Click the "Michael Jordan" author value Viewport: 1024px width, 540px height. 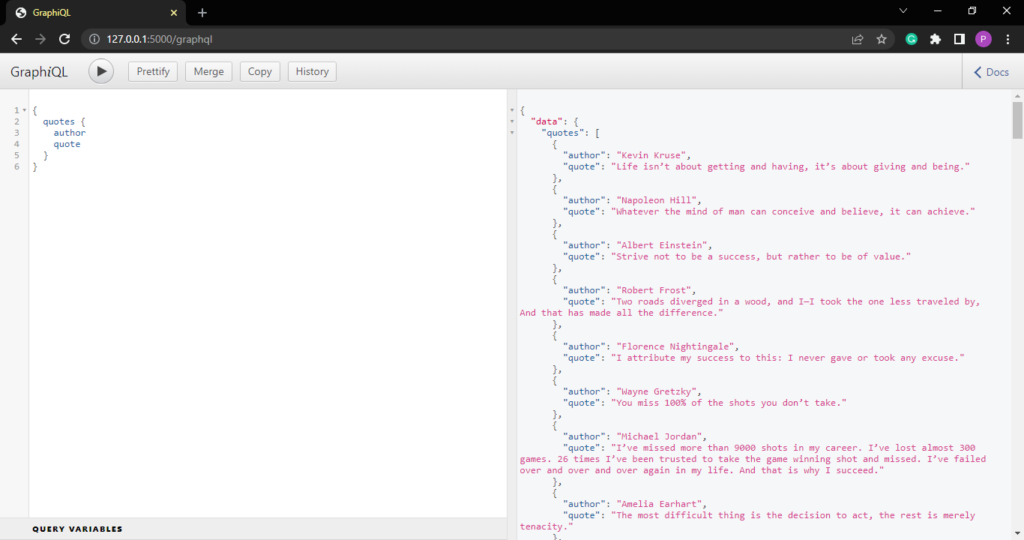[x=660, y=437]
